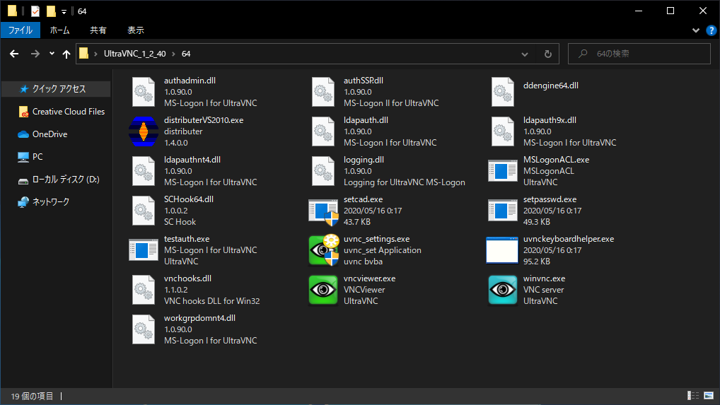
Task: Click the new folder quick access icon
Action: 51,11
